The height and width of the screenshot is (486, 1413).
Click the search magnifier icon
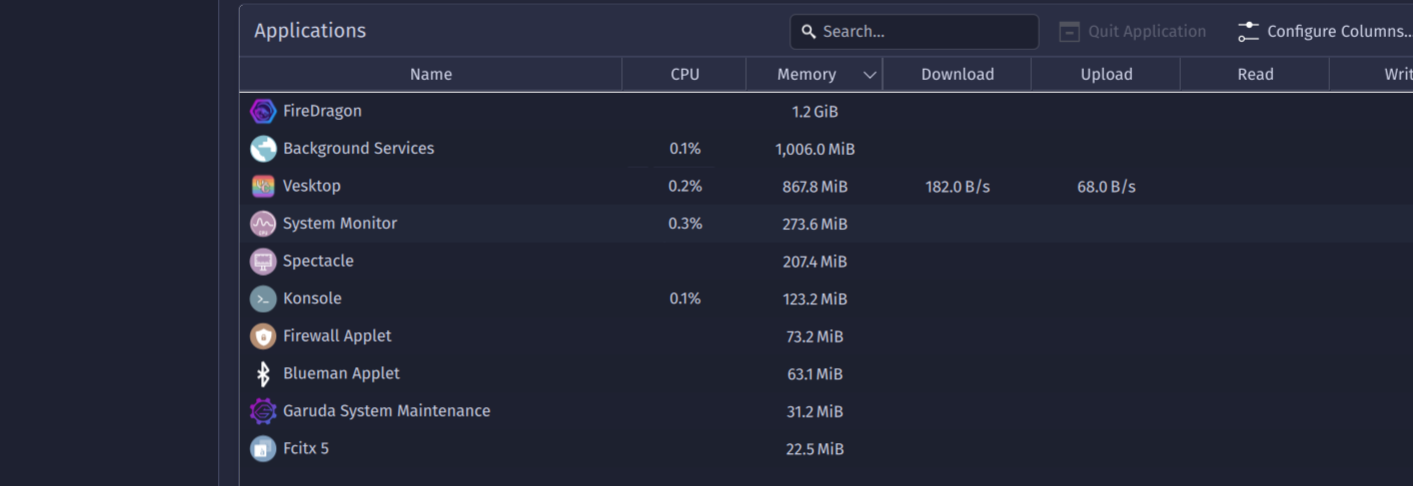pos(809,32)
